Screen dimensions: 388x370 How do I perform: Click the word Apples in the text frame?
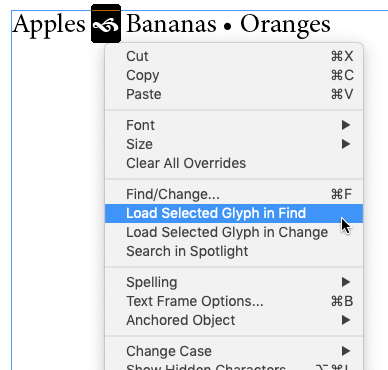tap(49, 26)
